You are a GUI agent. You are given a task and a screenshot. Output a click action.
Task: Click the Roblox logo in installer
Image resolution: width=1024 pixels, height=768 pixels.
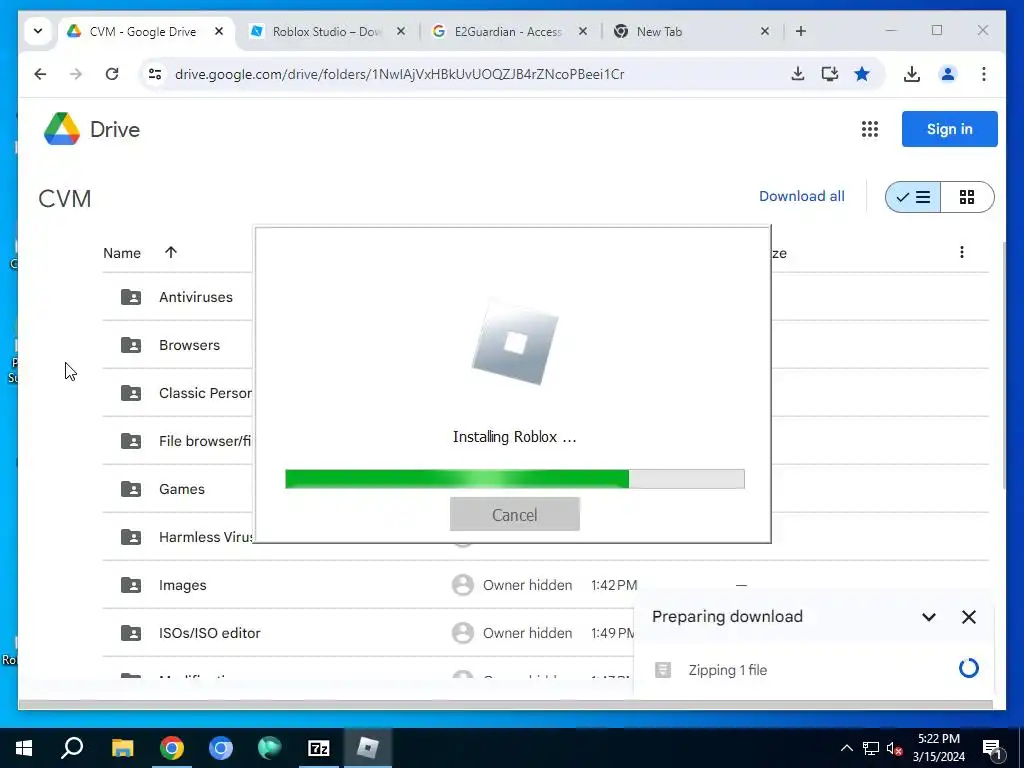point(515,343)
